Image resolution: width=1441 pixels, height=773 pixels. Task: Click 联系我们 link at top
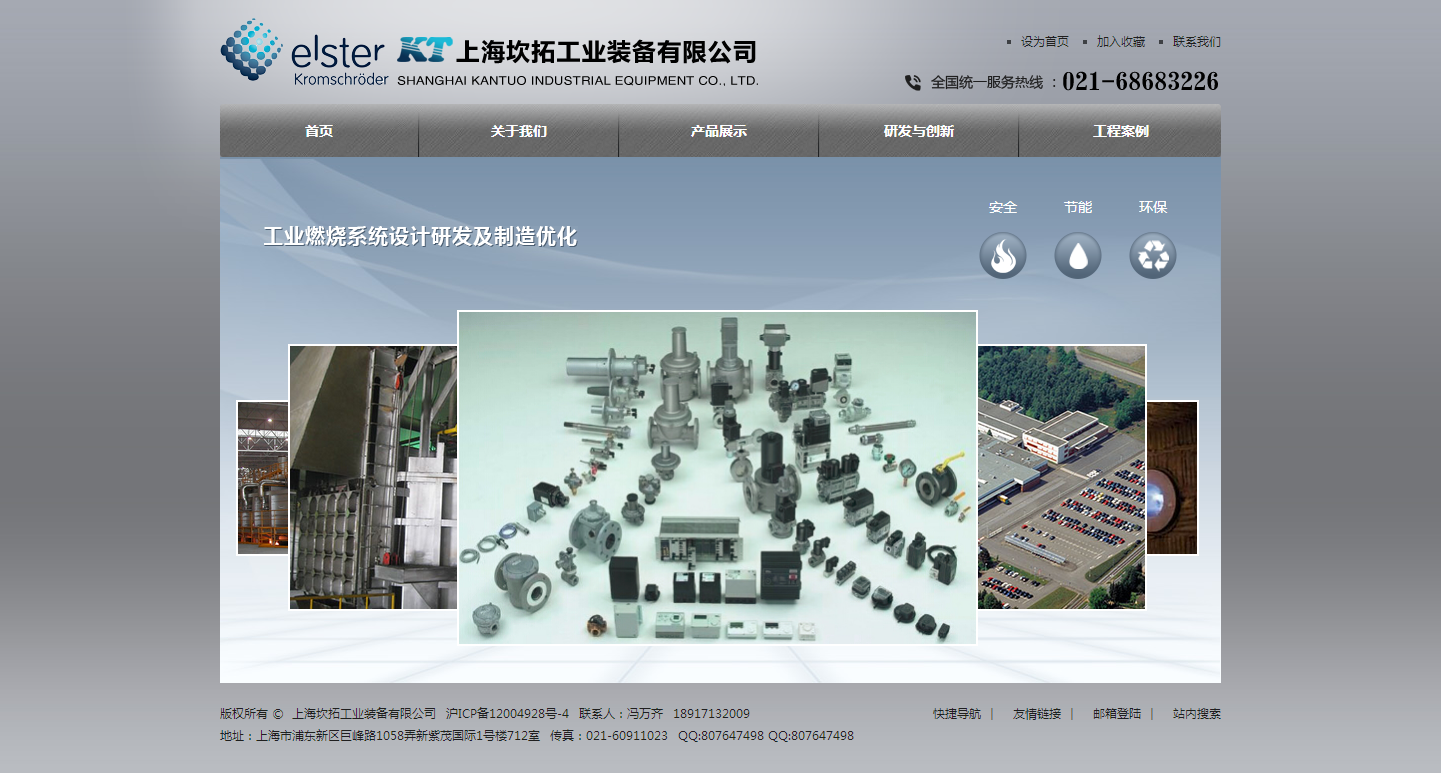click(1197, 42)
